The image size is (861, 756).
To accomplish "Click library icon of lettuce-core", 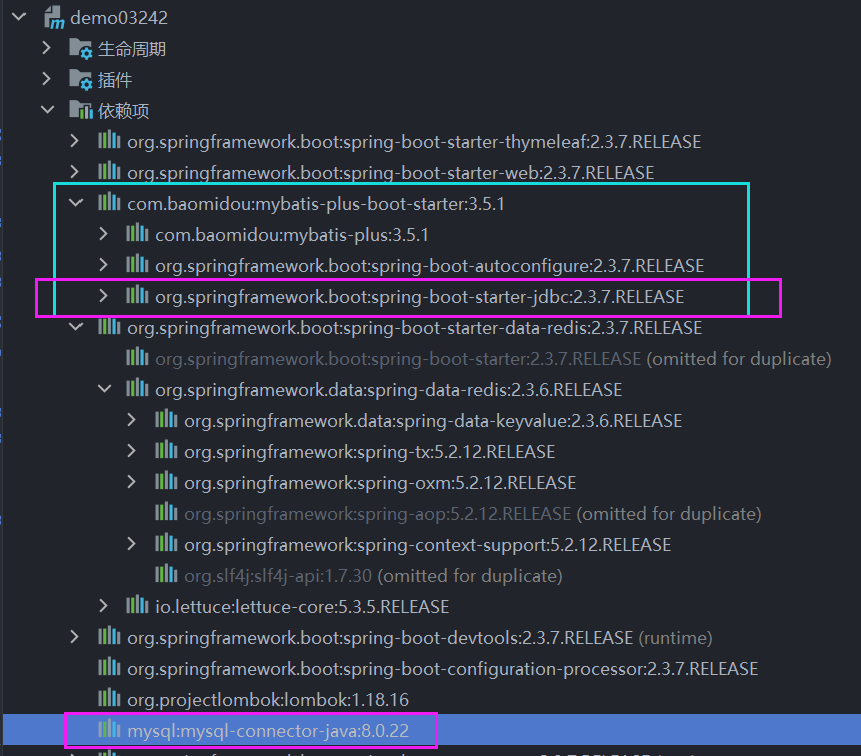I will tap(137, 605).
